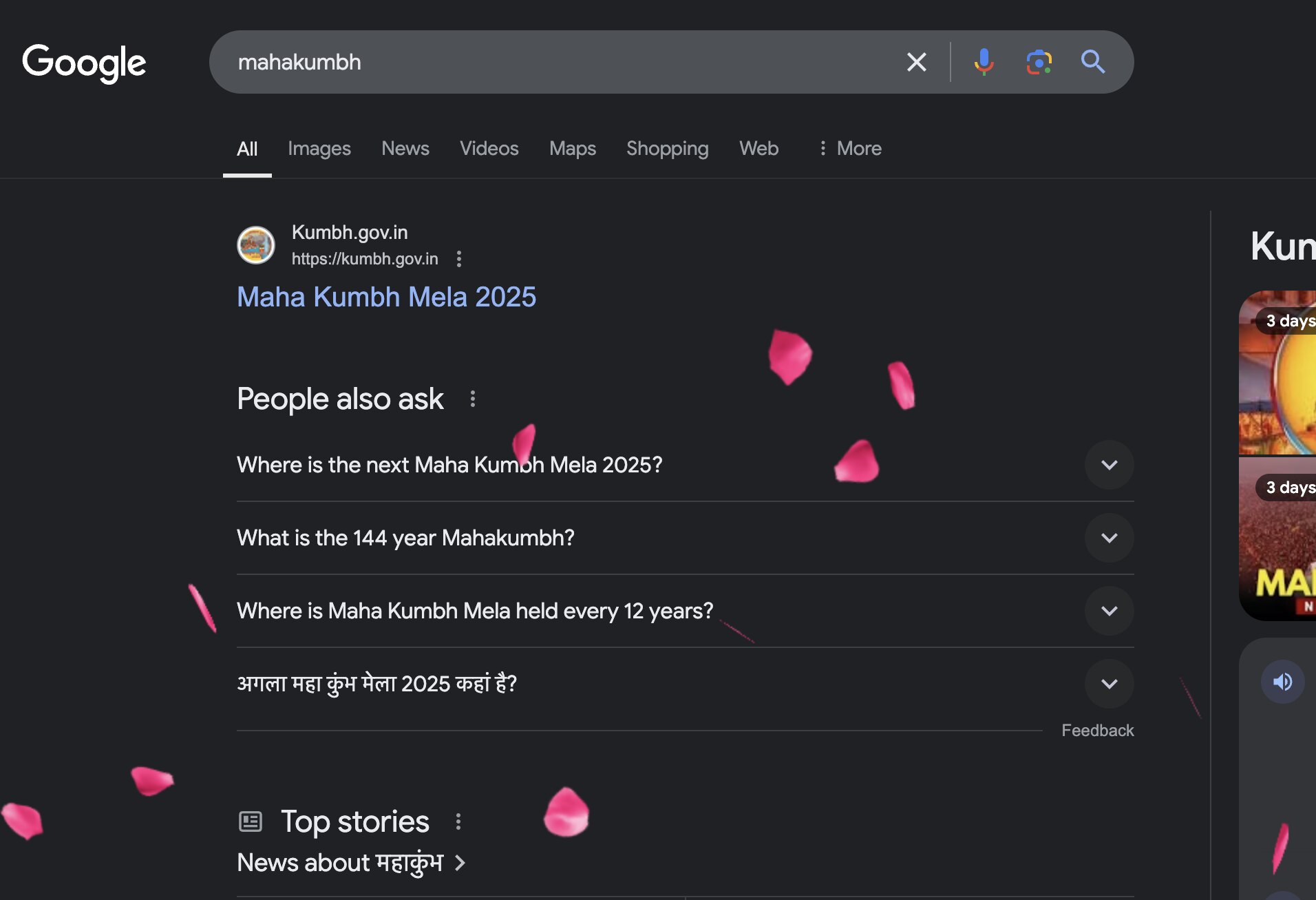This screenshot has height=900, width=1316.
Task: Switch to the Images tab
Action: pyautogui.click(x=319, y=149)
